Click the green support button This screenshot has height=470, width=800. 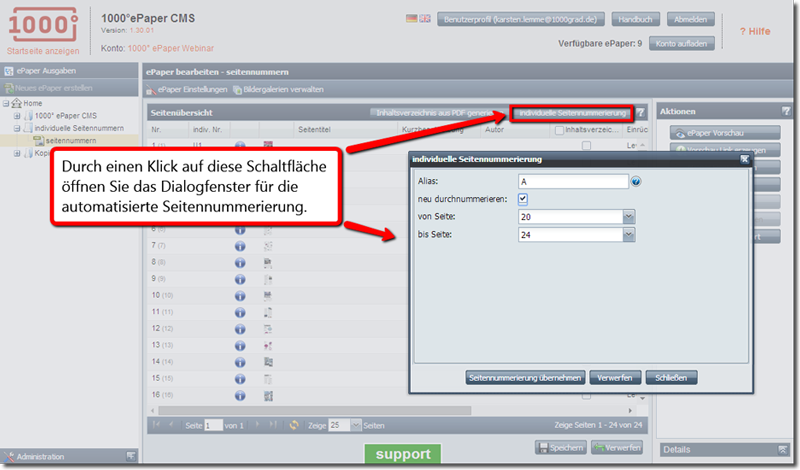point(403,454)
